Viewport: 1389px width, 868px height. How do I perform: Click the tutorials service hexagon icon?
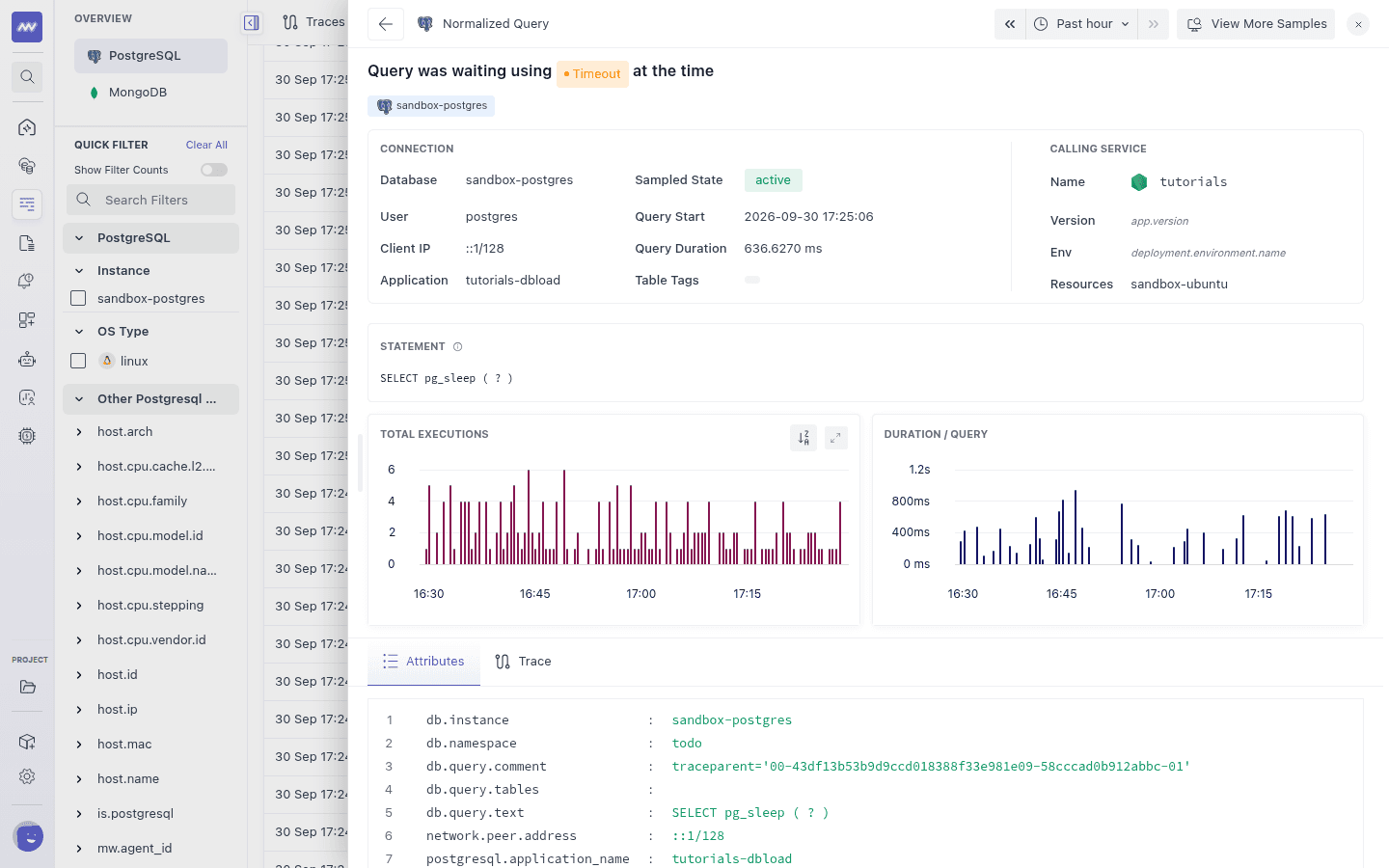[1139, 182]
